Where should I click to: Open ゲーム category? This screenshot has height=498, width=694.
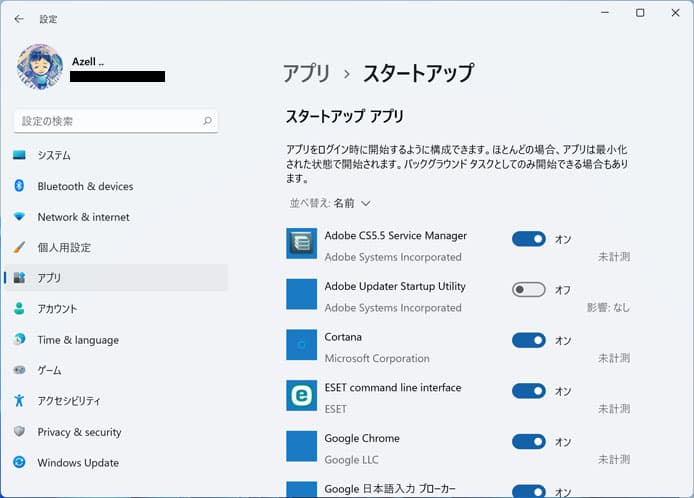116,370
